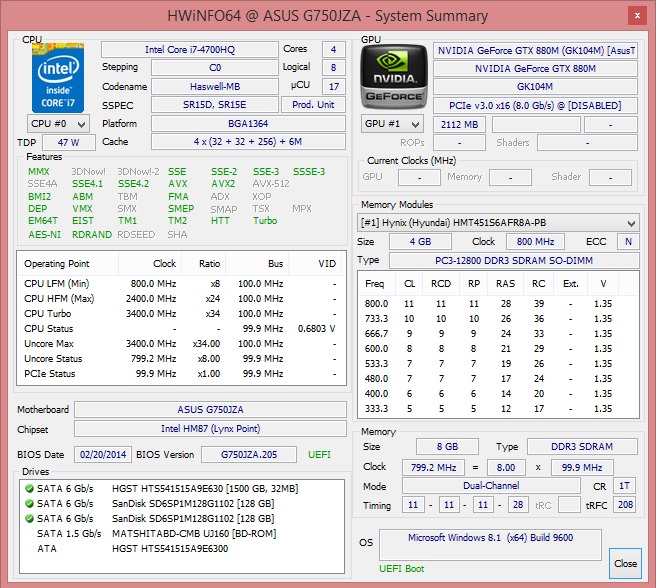This screenshot has width=656, height=588.
Task: Click the Turbo feature label
Action: tap(265, 221)
